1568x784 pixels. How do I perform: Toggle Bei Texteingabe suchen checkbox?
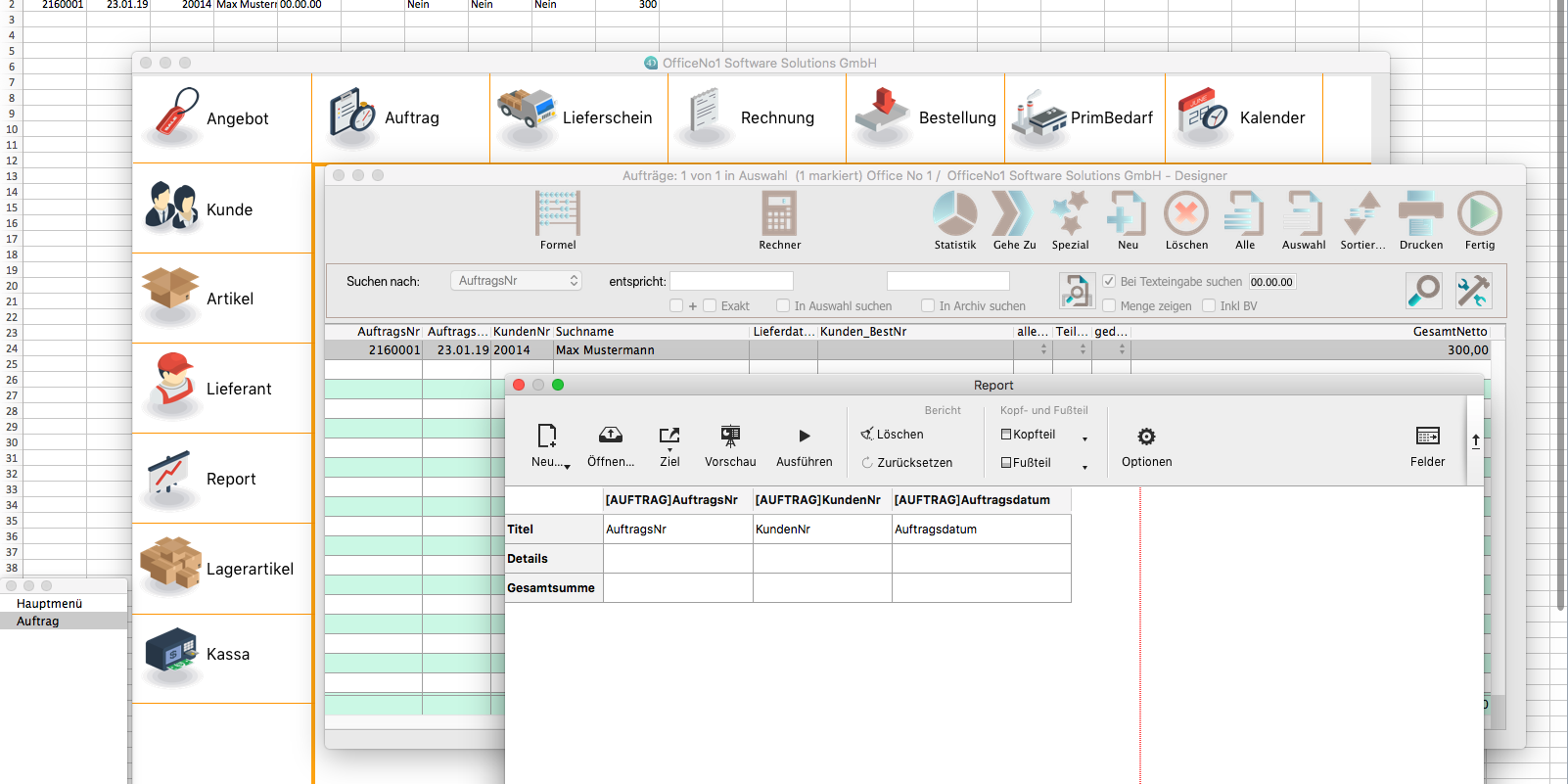(1109, 281)
